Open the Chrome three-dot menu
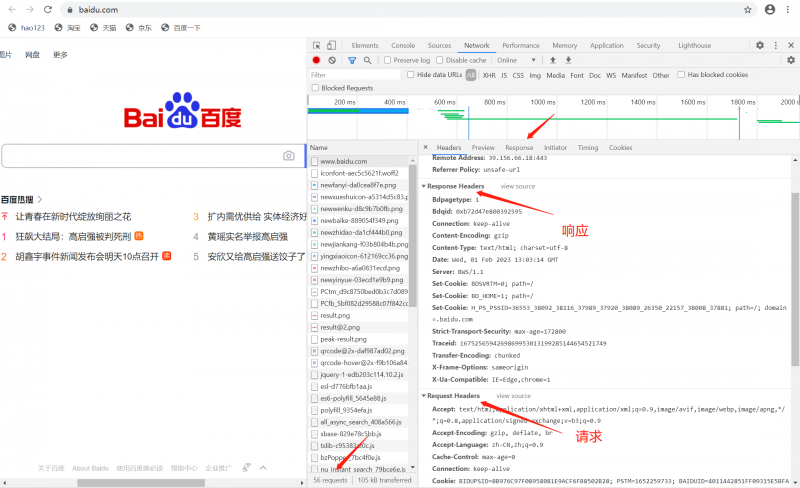800x488 pixels. [789, 10]
